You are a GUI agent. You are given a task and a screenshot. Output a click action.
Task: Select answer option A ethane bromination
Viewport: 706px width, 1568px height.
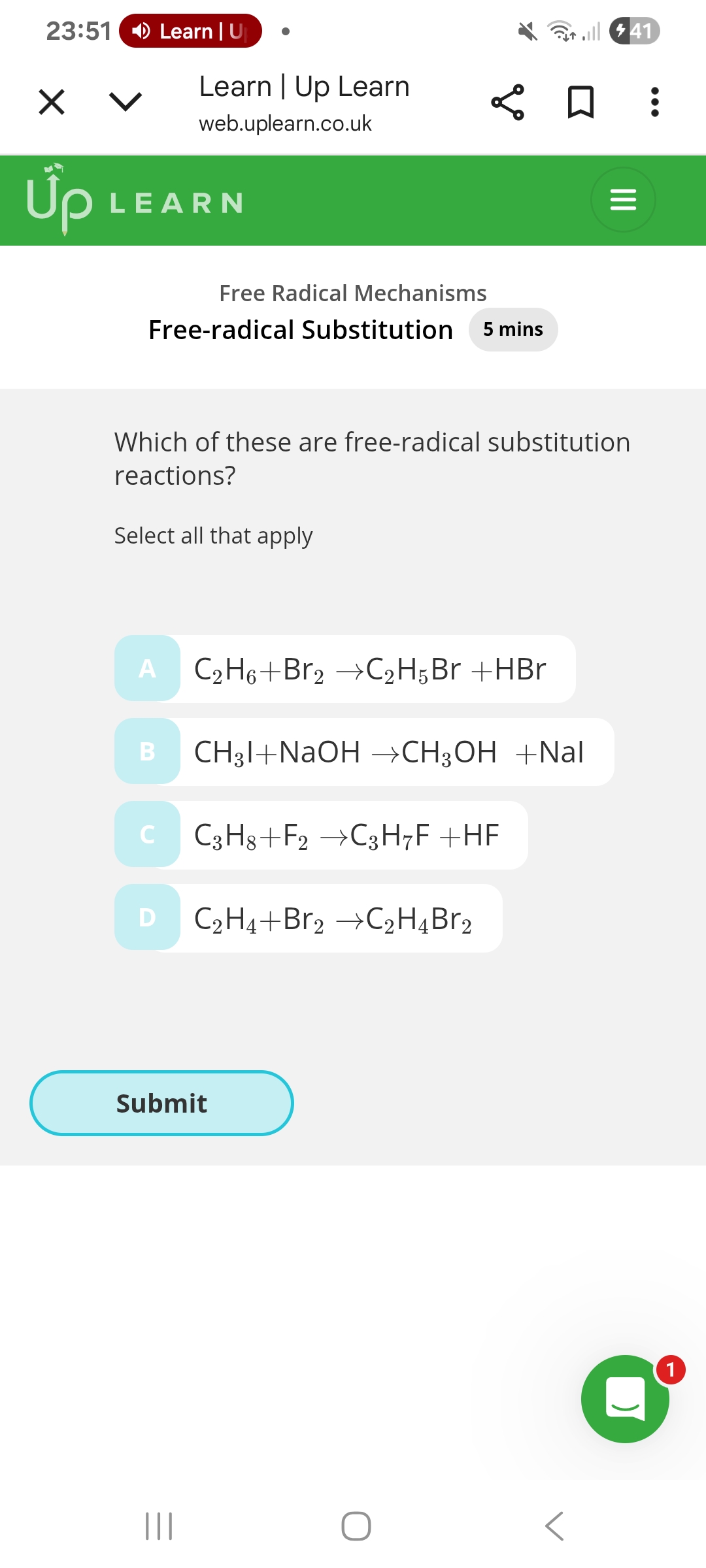coord(345,669)
